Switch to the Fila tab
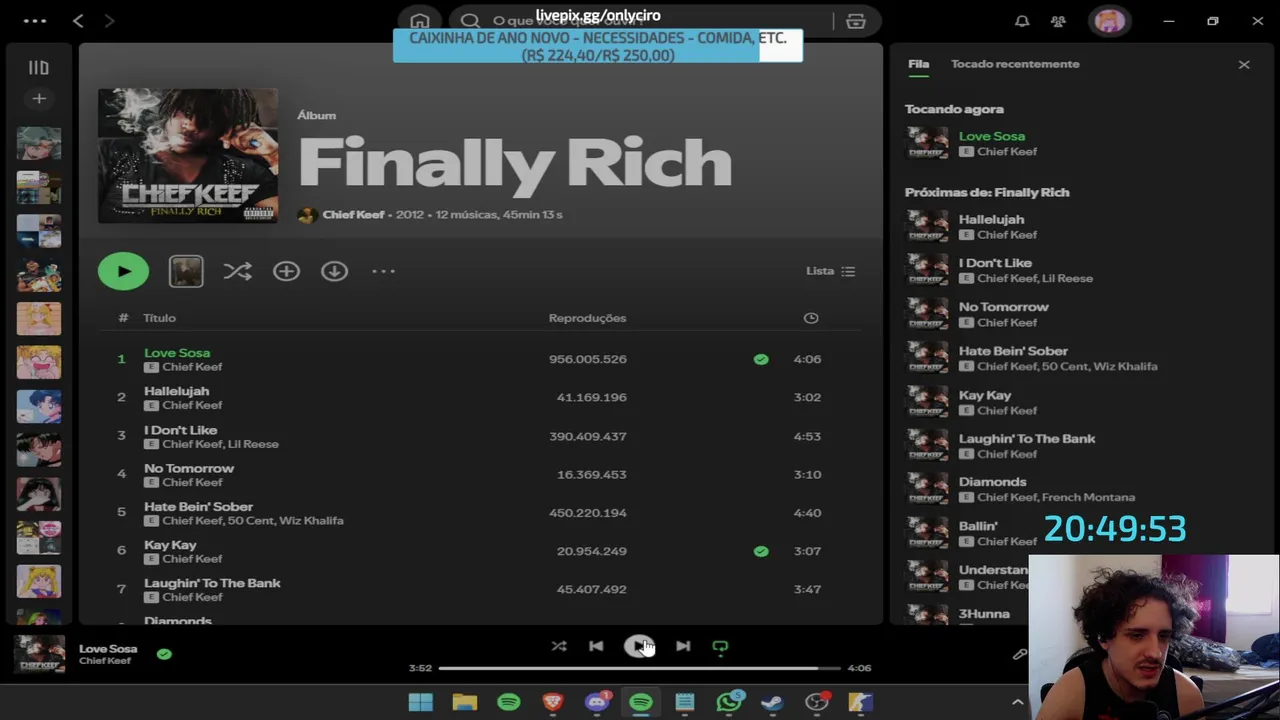The height and width of the screenshot is (720, 1280). (x=918, y=64)
